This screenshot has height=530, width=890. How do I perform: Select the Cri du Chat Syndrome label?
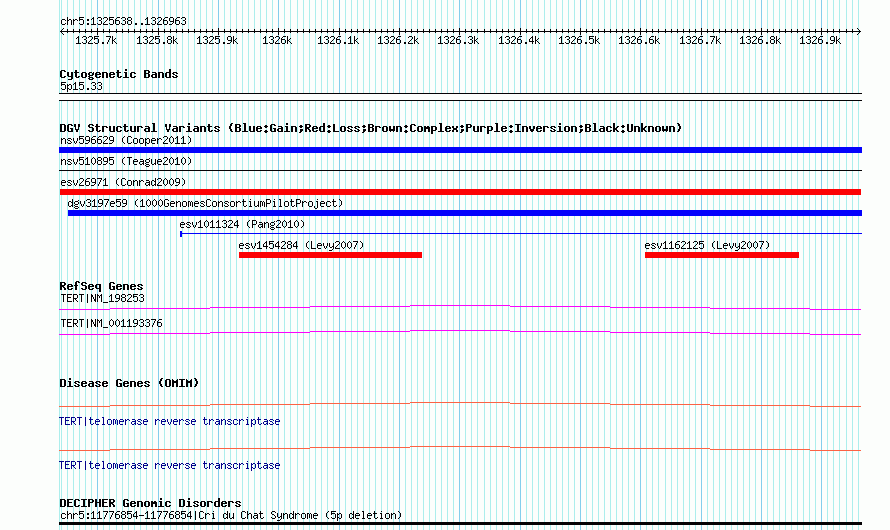point(231,515)
